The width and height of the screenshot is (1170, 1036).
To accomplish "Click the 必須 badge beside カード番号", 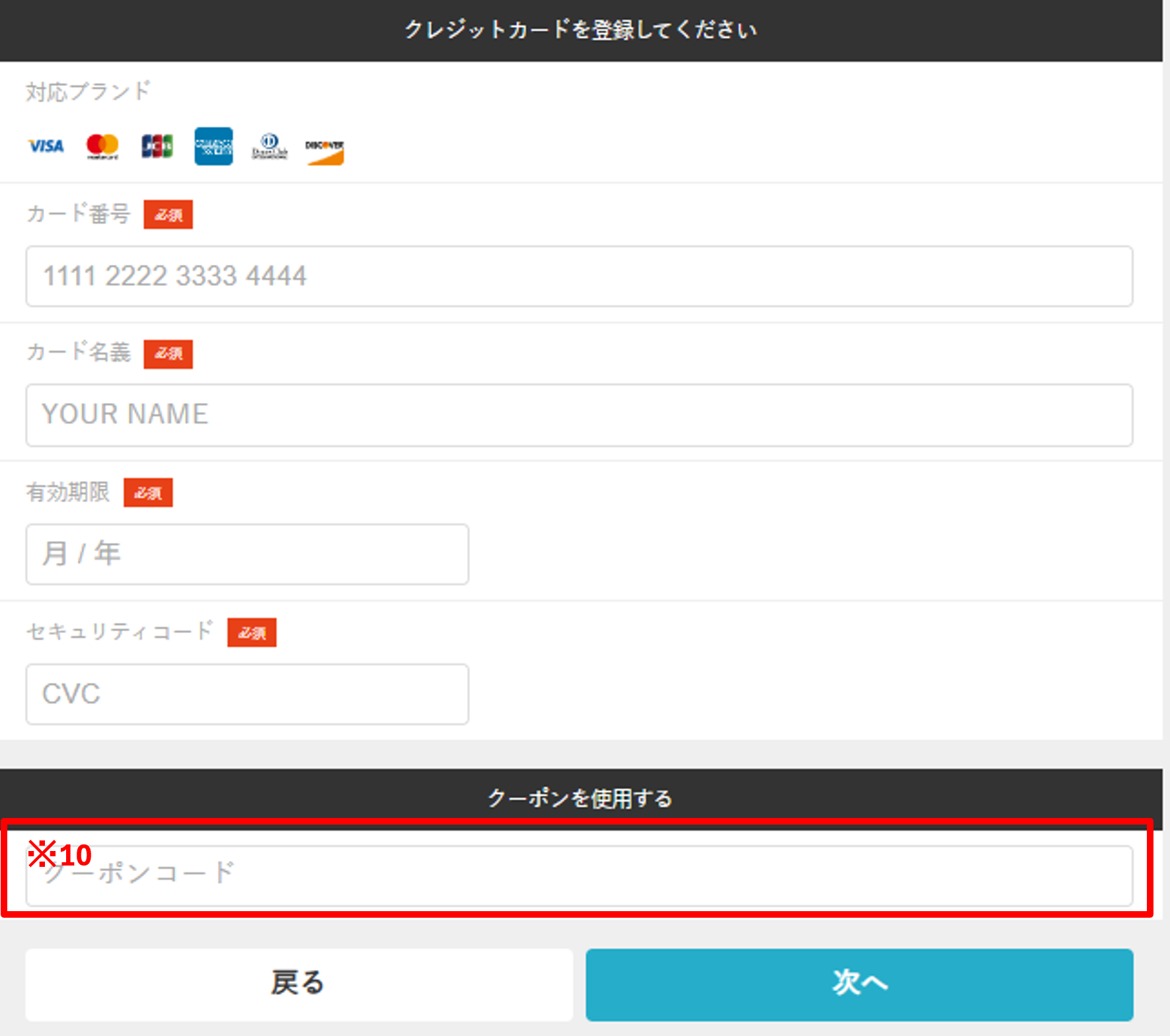I will point(168,215).
